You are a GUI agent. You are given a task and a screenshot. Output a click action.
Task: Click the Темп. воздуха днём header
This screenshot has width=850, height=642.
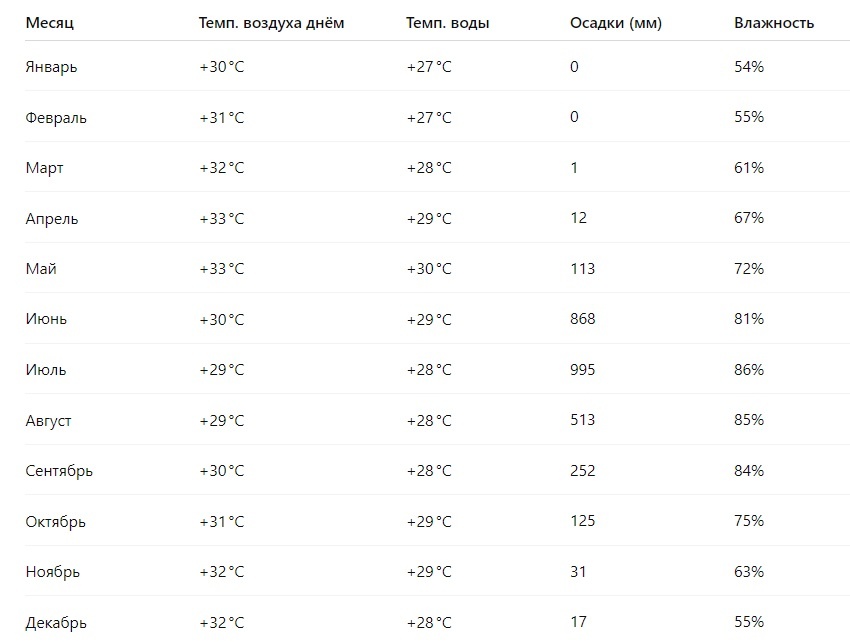tap(271, 23)
